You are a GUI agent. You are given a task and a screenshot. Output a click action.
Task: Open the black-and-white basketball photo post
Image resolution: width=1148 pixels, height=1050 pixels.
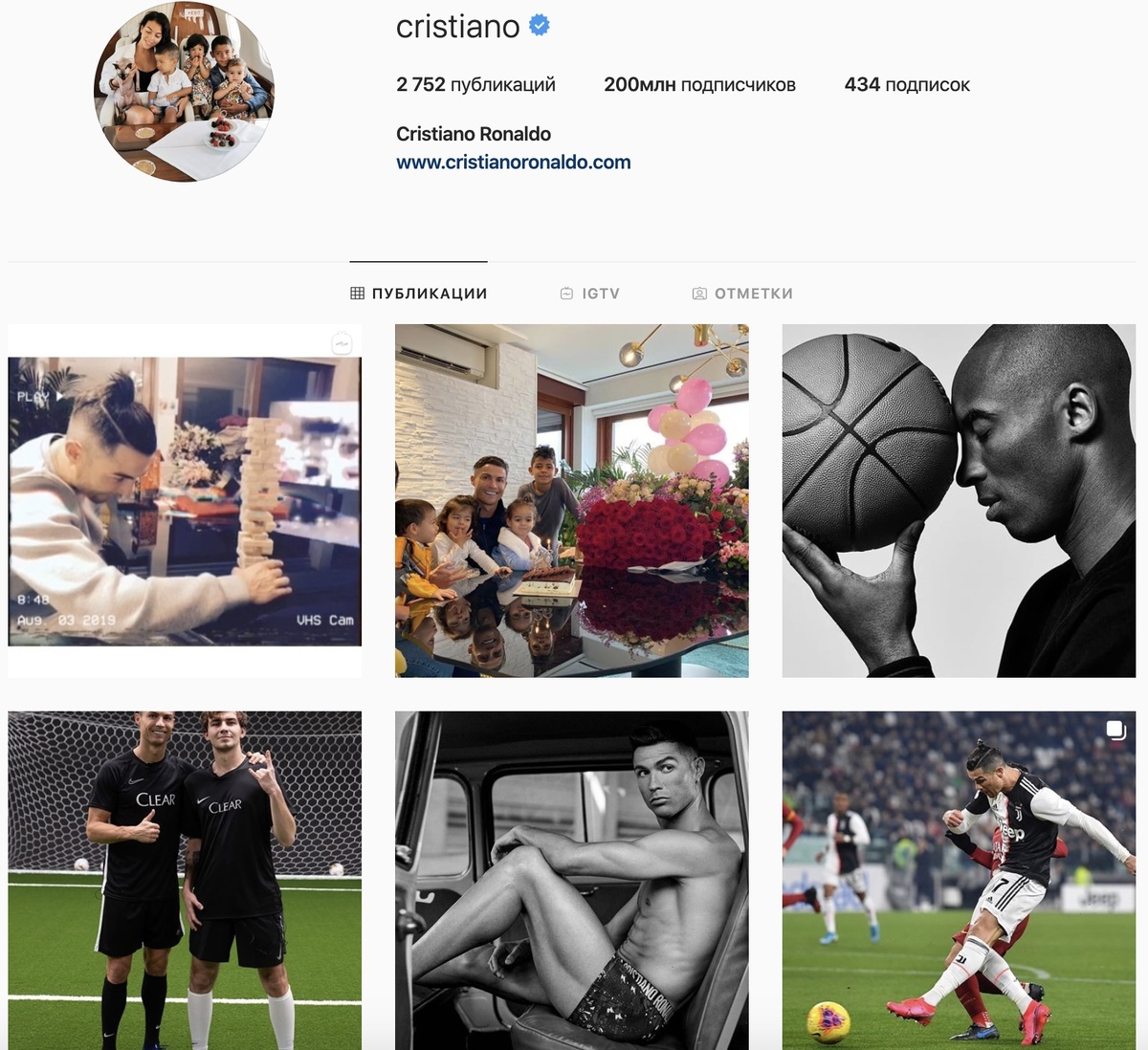pos(960,501)
